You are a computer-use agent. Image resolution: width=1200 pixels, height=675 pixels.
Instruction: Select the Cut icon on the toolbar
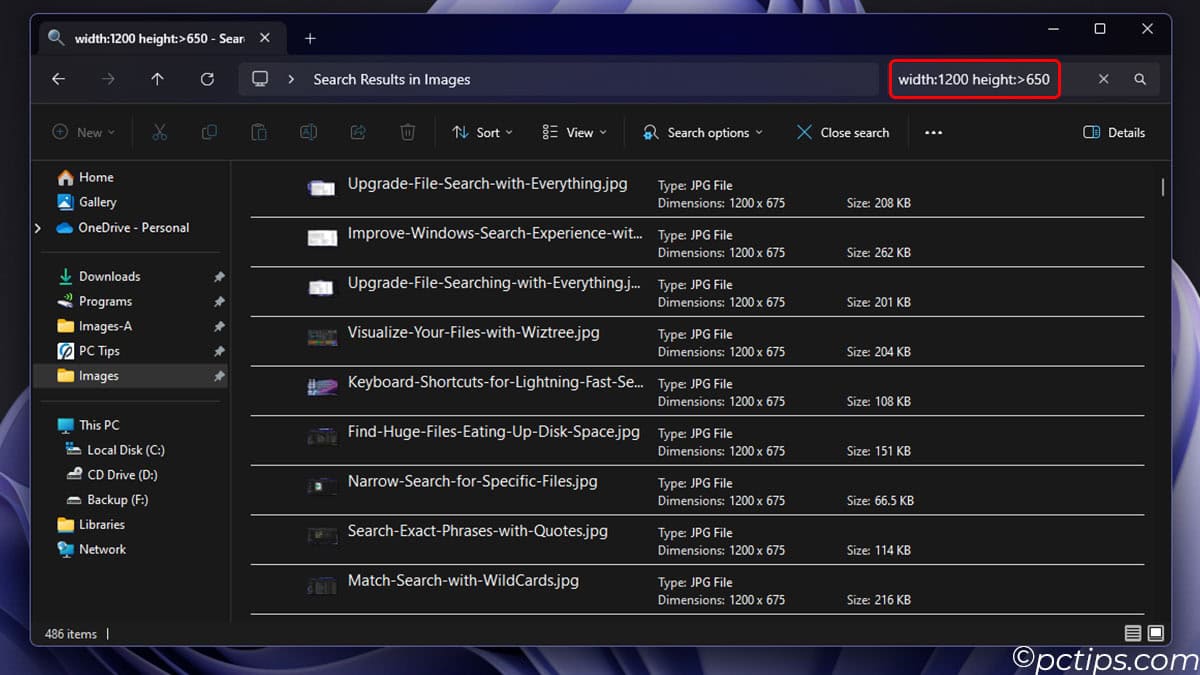159,132
